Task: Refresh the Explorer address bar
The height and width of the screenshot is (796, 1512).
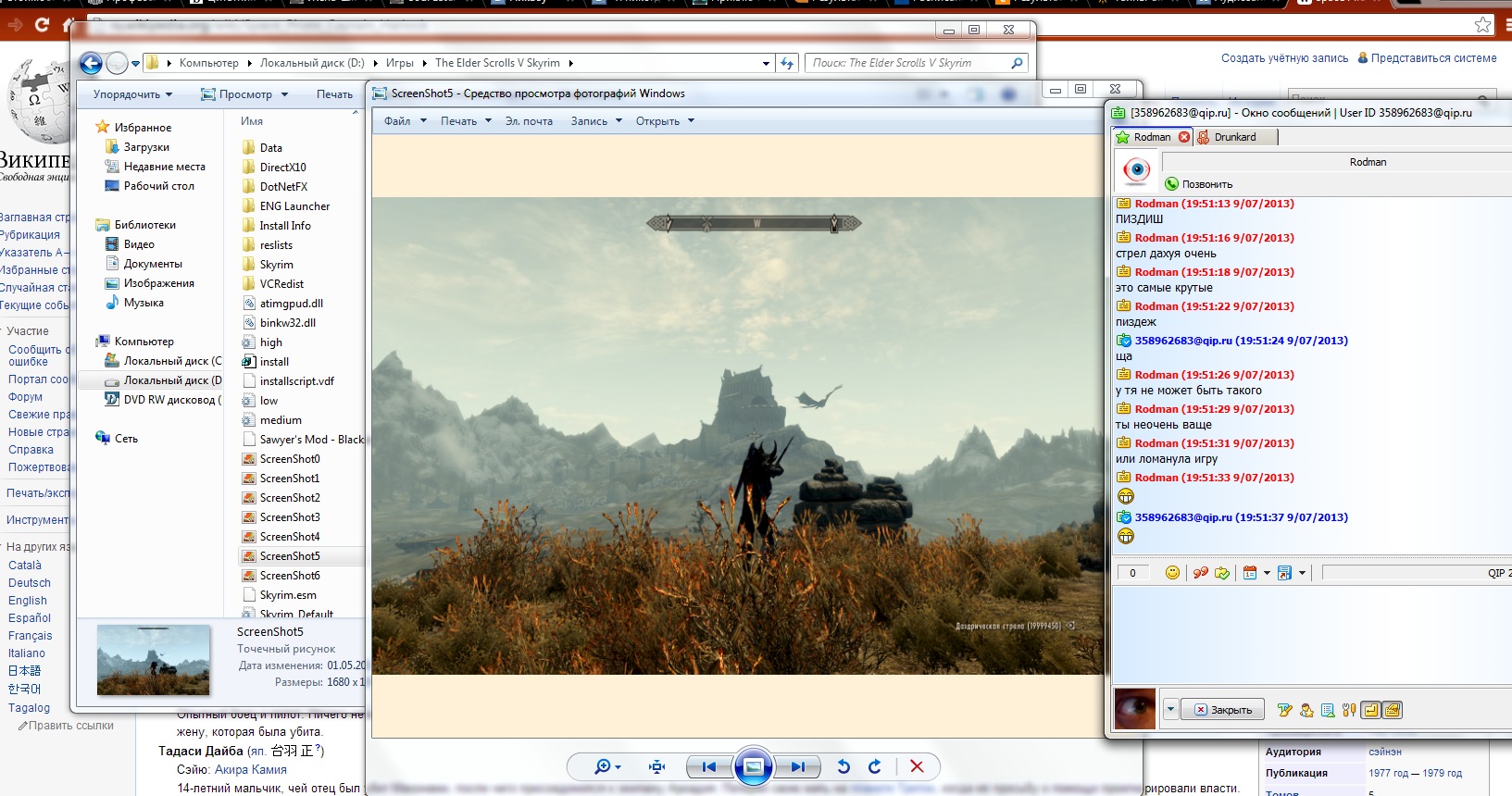Action: point(787,63)
